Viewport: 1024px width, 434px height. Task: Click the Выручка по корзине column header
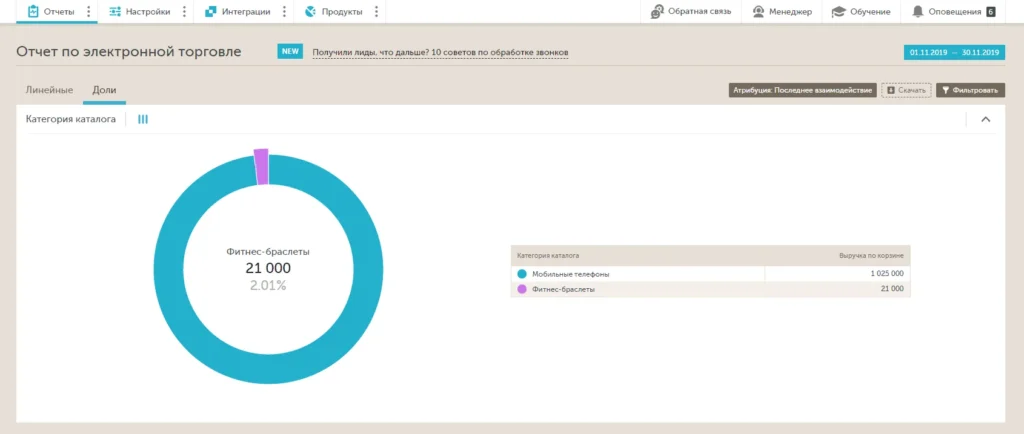(871, 255)
